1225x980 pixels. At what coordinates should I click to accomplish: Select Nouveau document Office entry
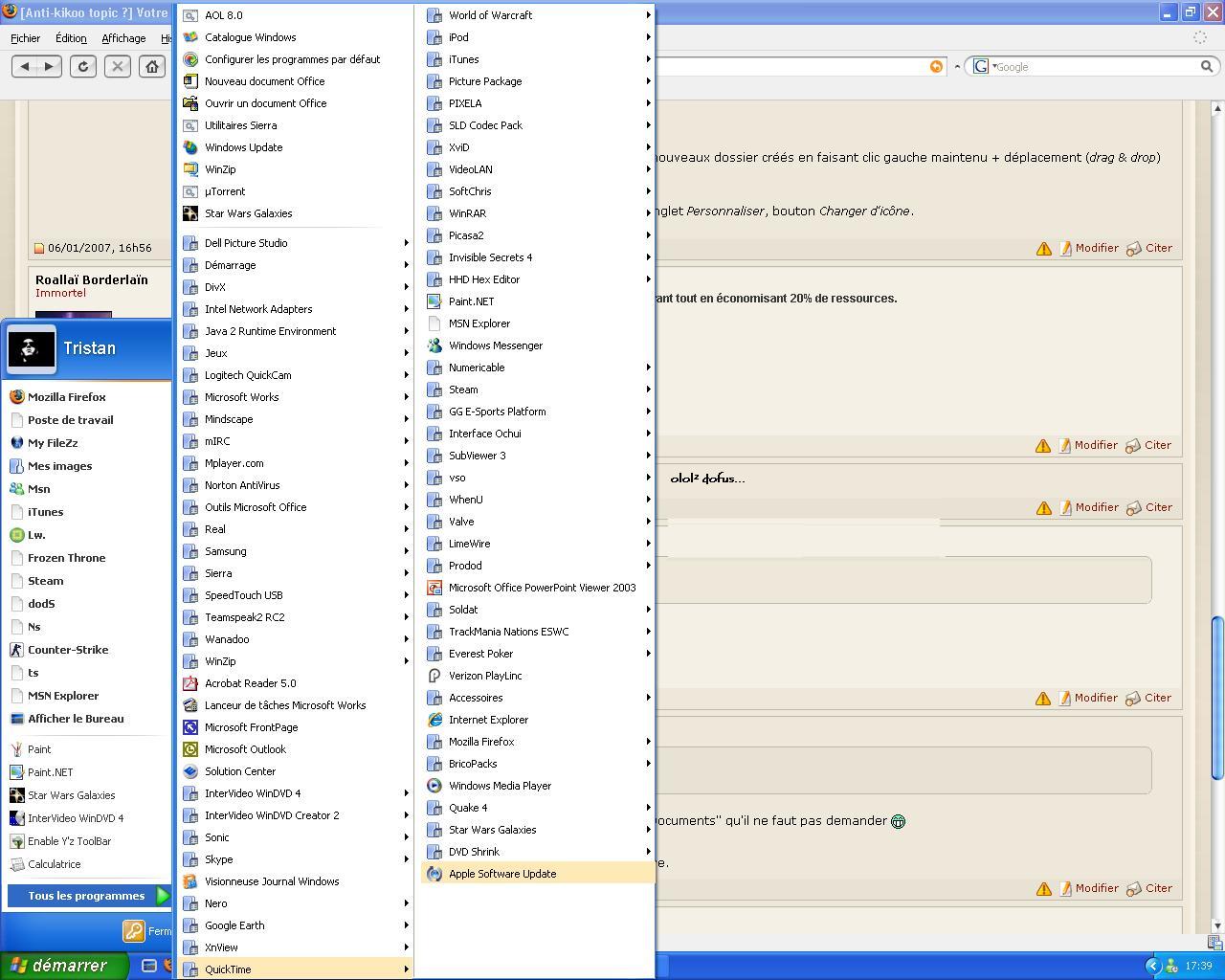coord(296,81)
